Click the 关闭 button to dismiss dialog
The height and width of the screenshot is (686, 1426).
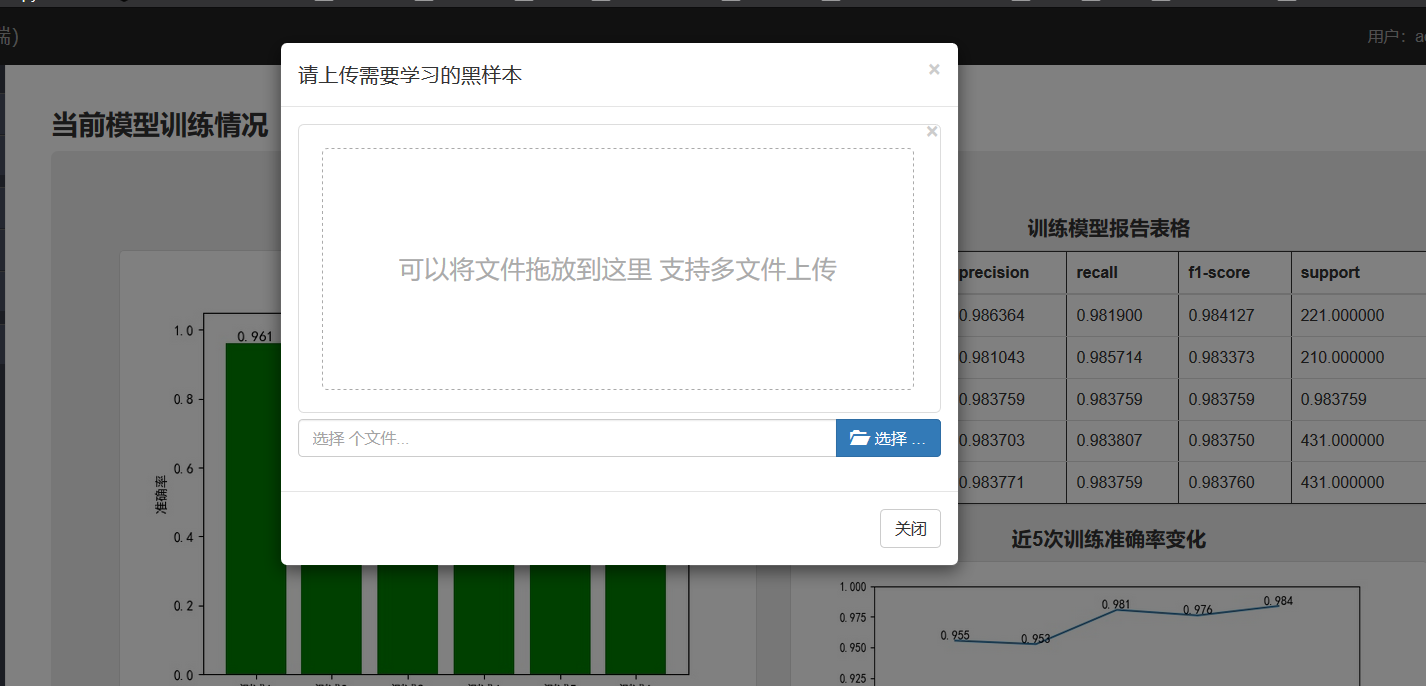coord(909,528)
